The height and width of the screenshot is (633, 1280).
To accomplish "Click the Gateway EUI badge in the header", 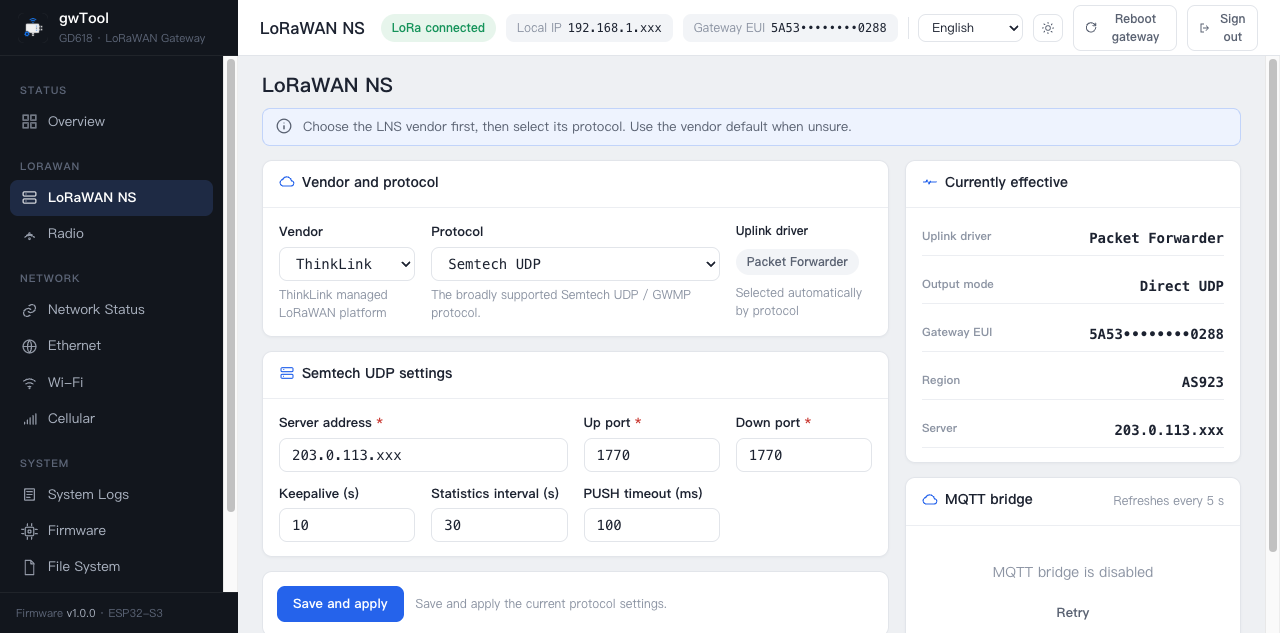I will 790,28.
